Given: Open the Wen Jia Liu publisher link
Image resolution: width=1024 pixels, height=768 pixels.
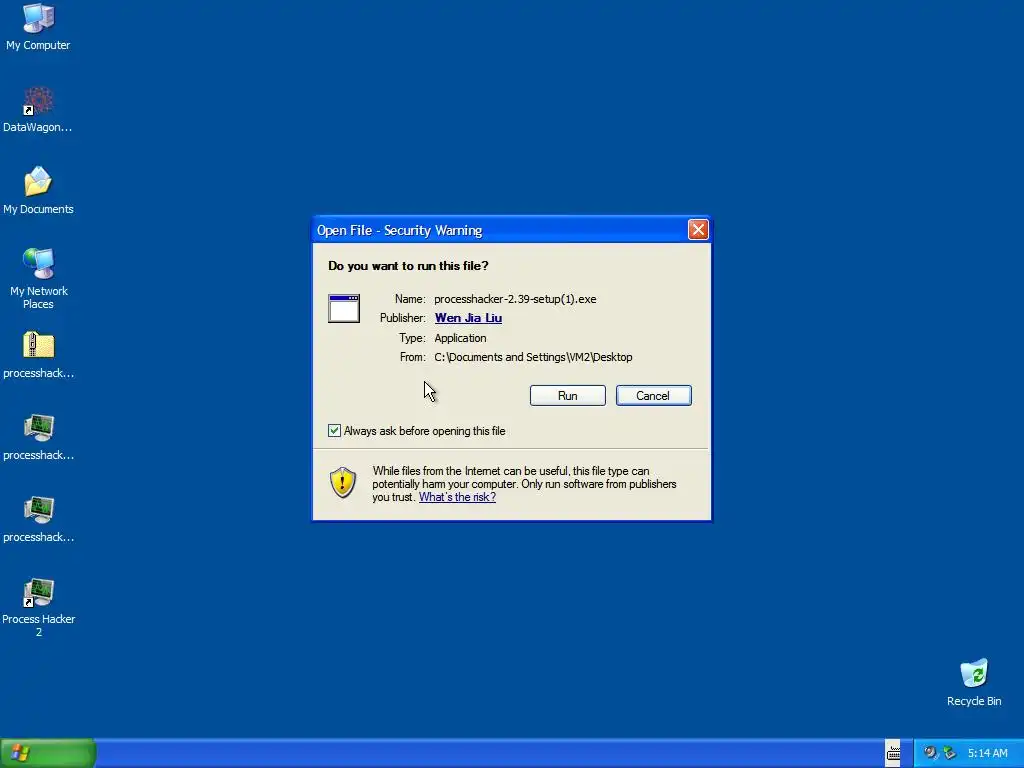Looking at the screenshot, I should (468, 318).
